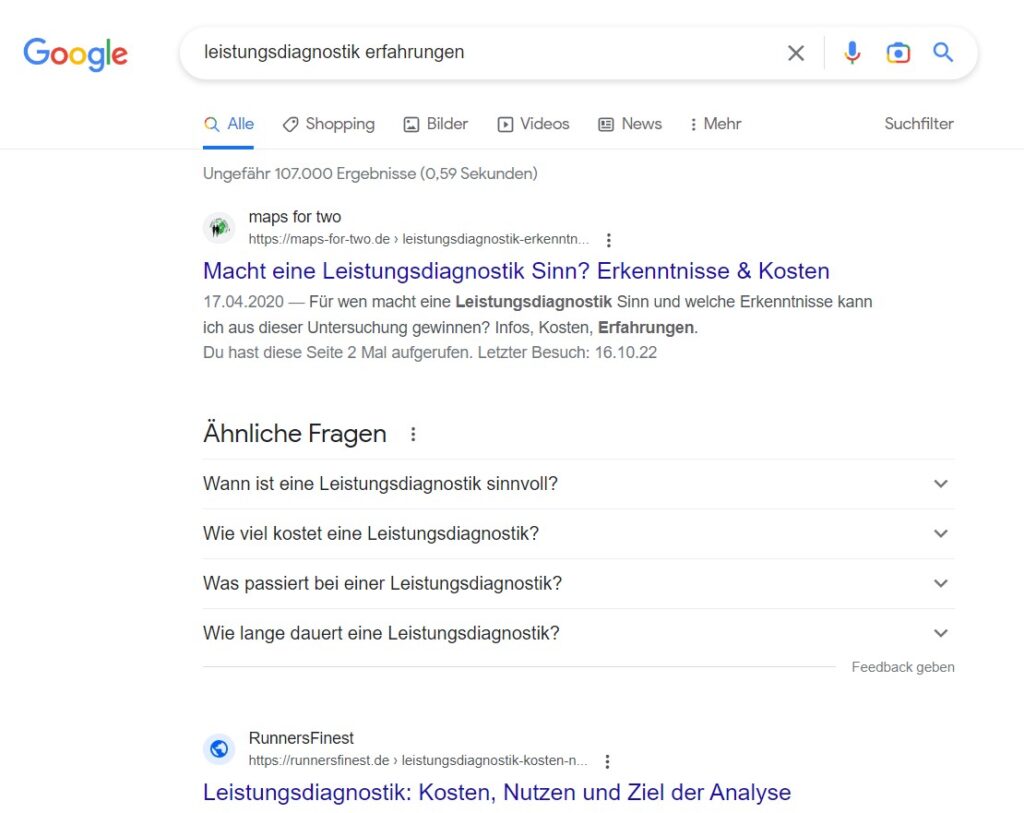
Task: Open the Videos tab
Action: (x=534, y=124)
